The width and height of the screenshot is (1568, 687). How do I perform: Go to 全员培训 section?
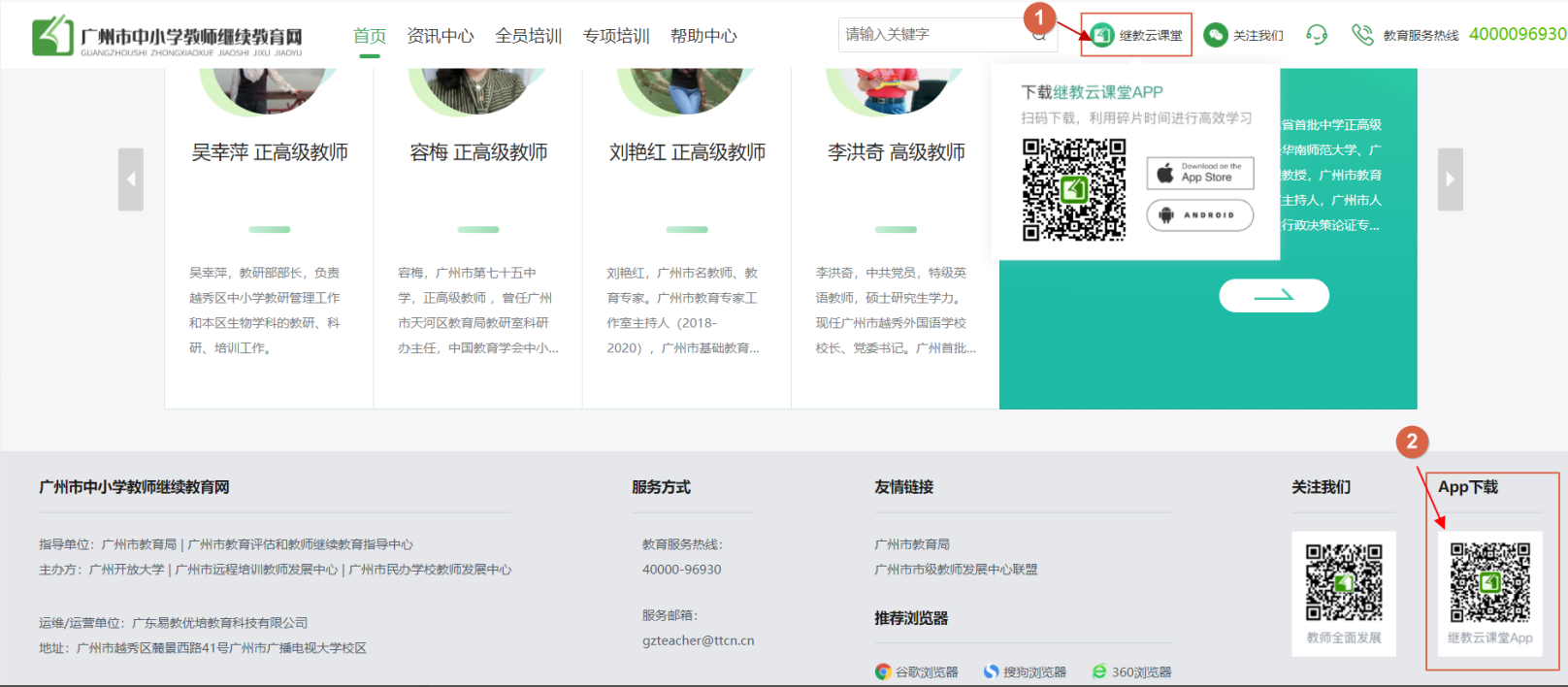click(x=529, y=36)
